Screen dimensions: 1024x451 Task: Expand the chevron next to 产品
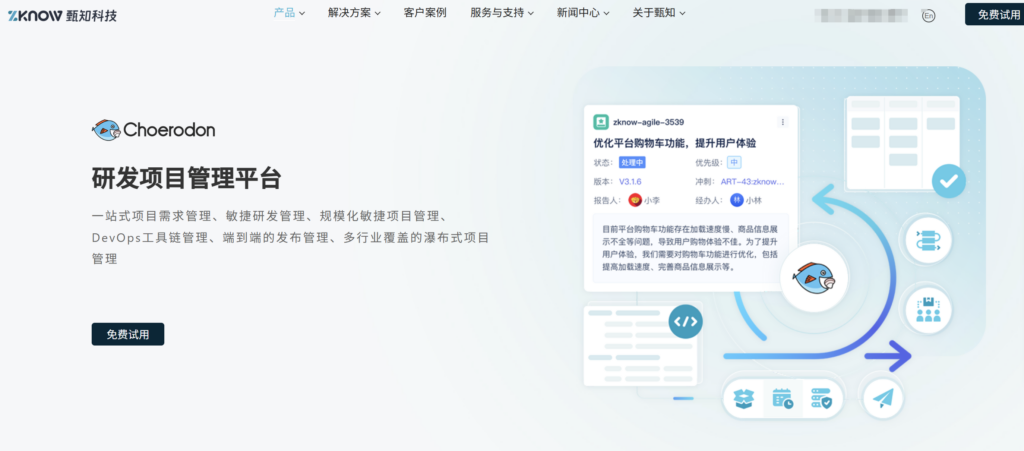[x=302, y=13]
